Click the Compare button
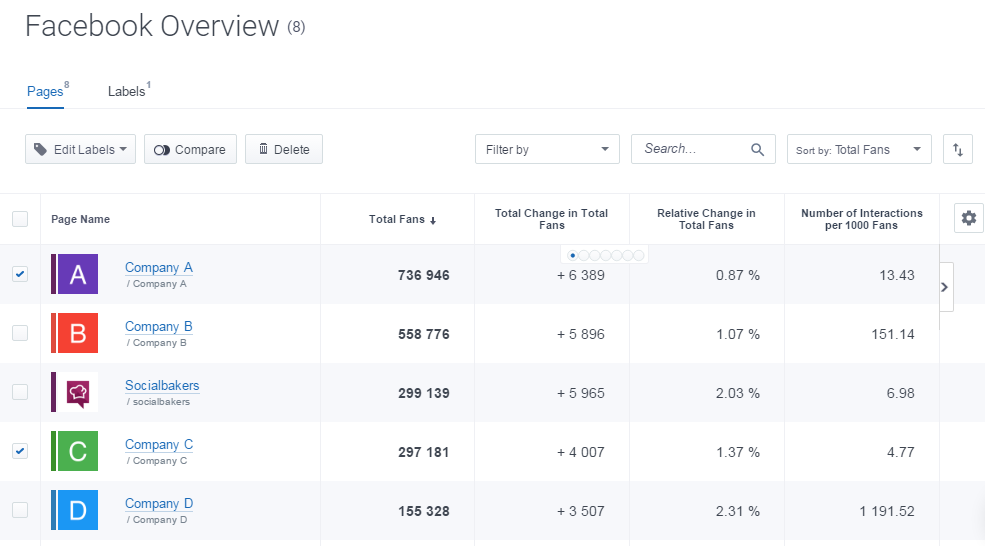Image resolution: width=985 pixels, height=546 pixels. tap(190, 150)
